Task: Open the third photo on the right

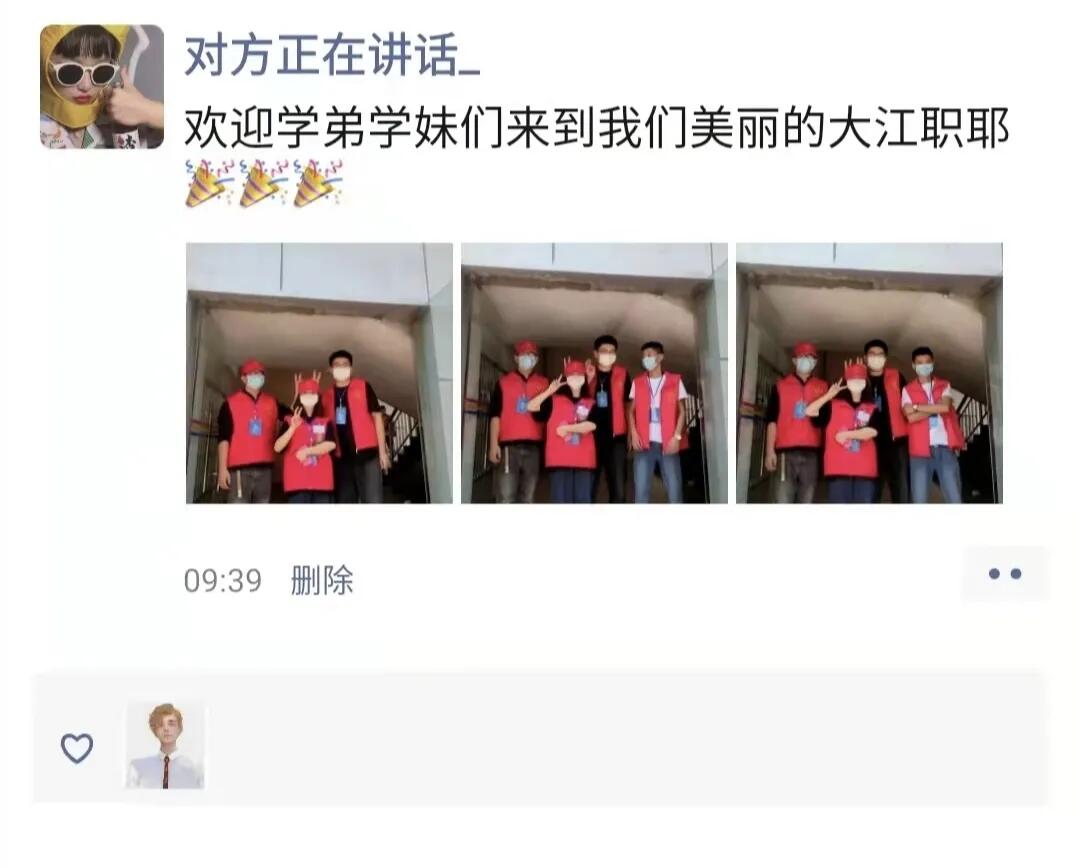Action: click(869, 373)
